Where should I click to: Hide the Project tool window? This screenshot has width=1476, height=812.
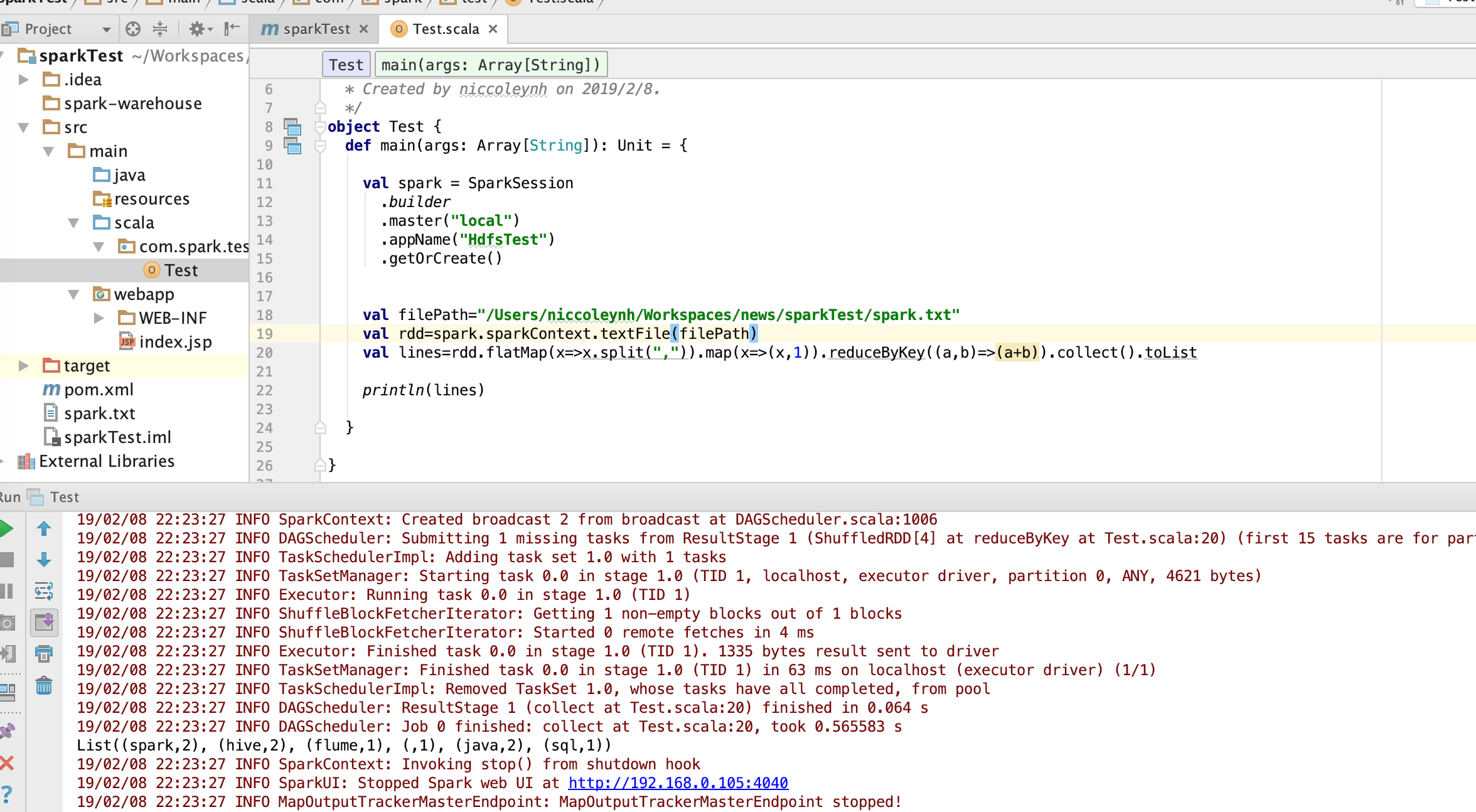(232, 28)
